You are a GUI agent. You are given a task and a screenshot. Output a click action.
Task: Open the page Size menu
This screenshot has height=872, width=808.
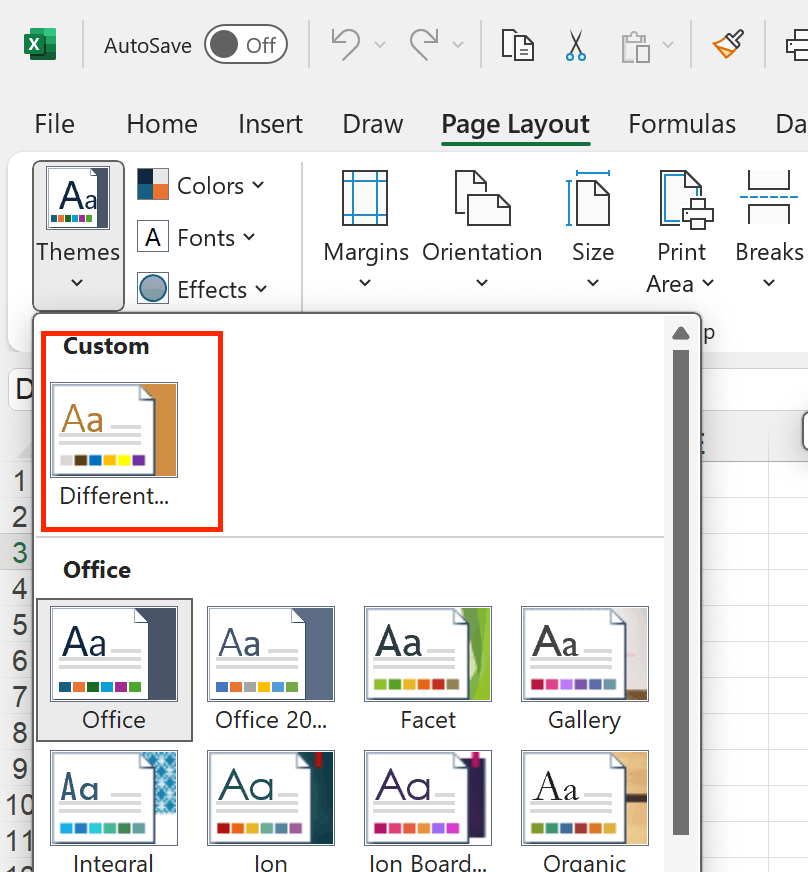(x=593, y=230)
